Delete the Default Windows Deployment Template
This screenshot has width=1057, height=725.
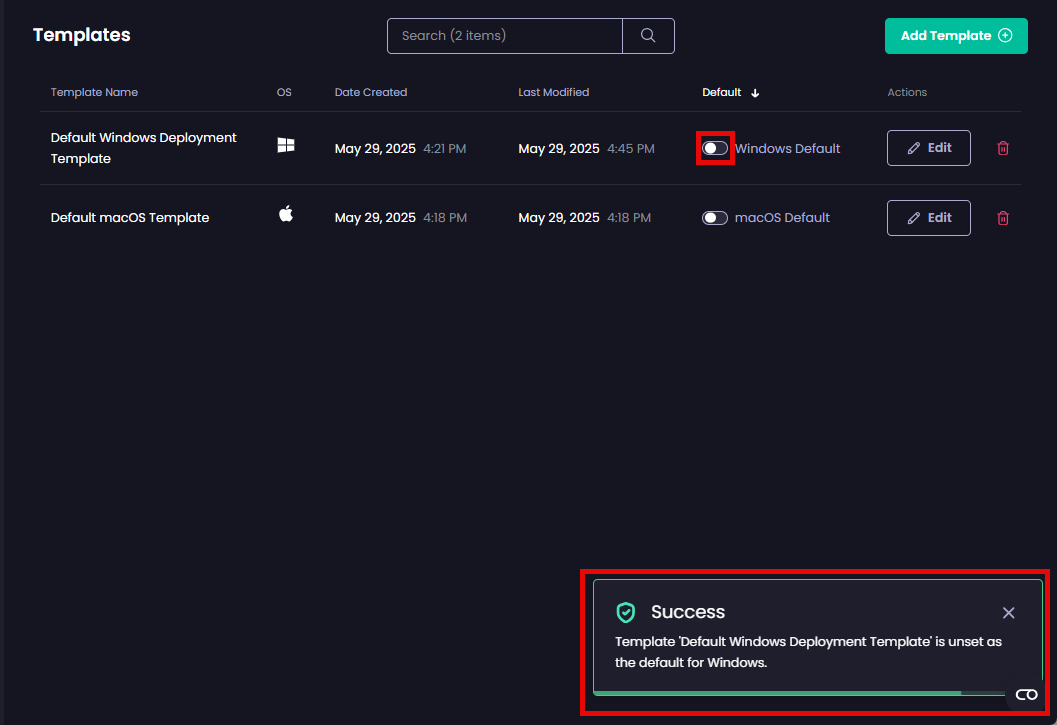tap(1003, 148)
